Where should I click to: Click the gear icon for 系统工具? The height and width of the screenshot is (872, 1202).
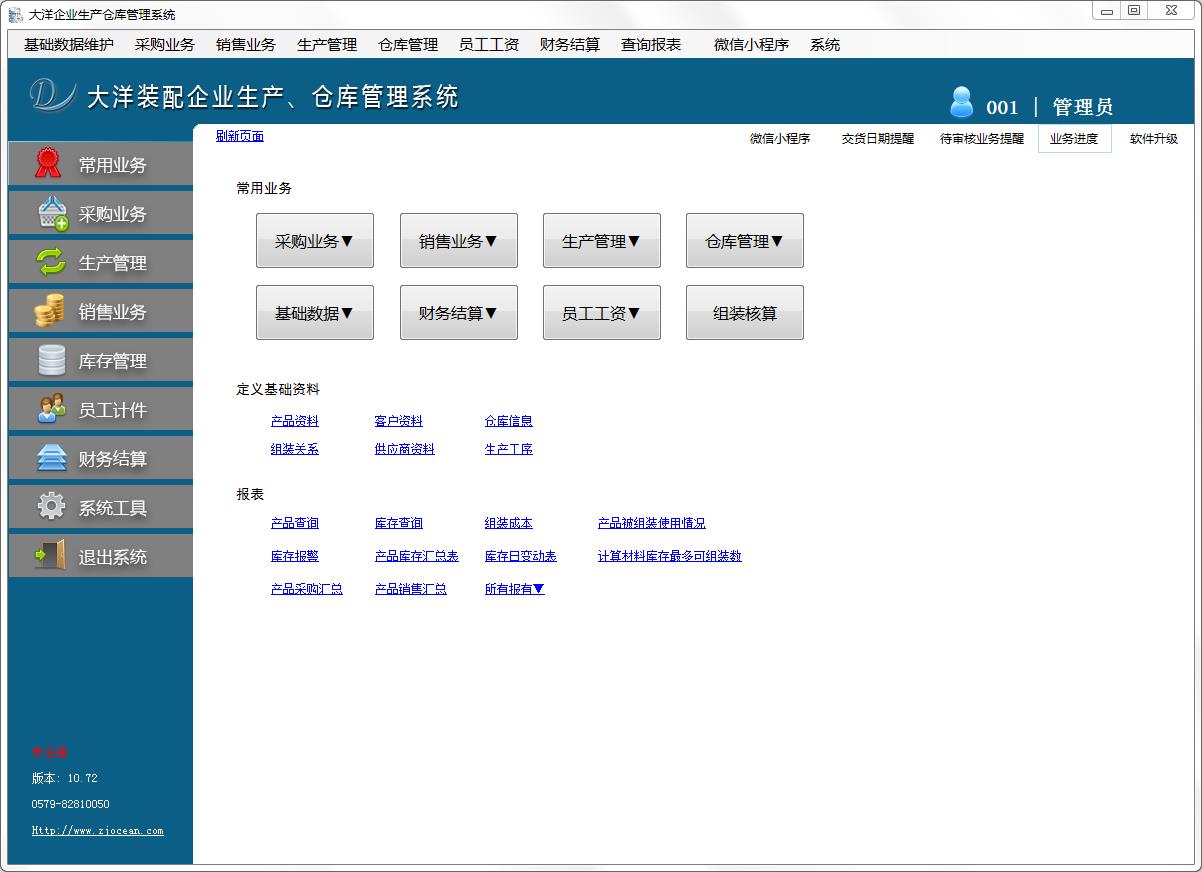point(51,507)
